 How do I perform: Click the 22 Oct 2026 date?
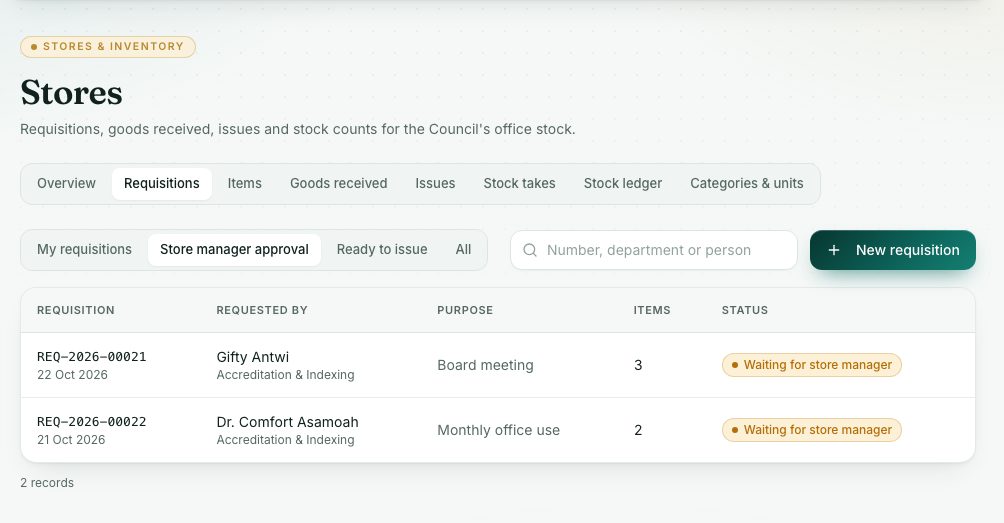coord(72,375)
